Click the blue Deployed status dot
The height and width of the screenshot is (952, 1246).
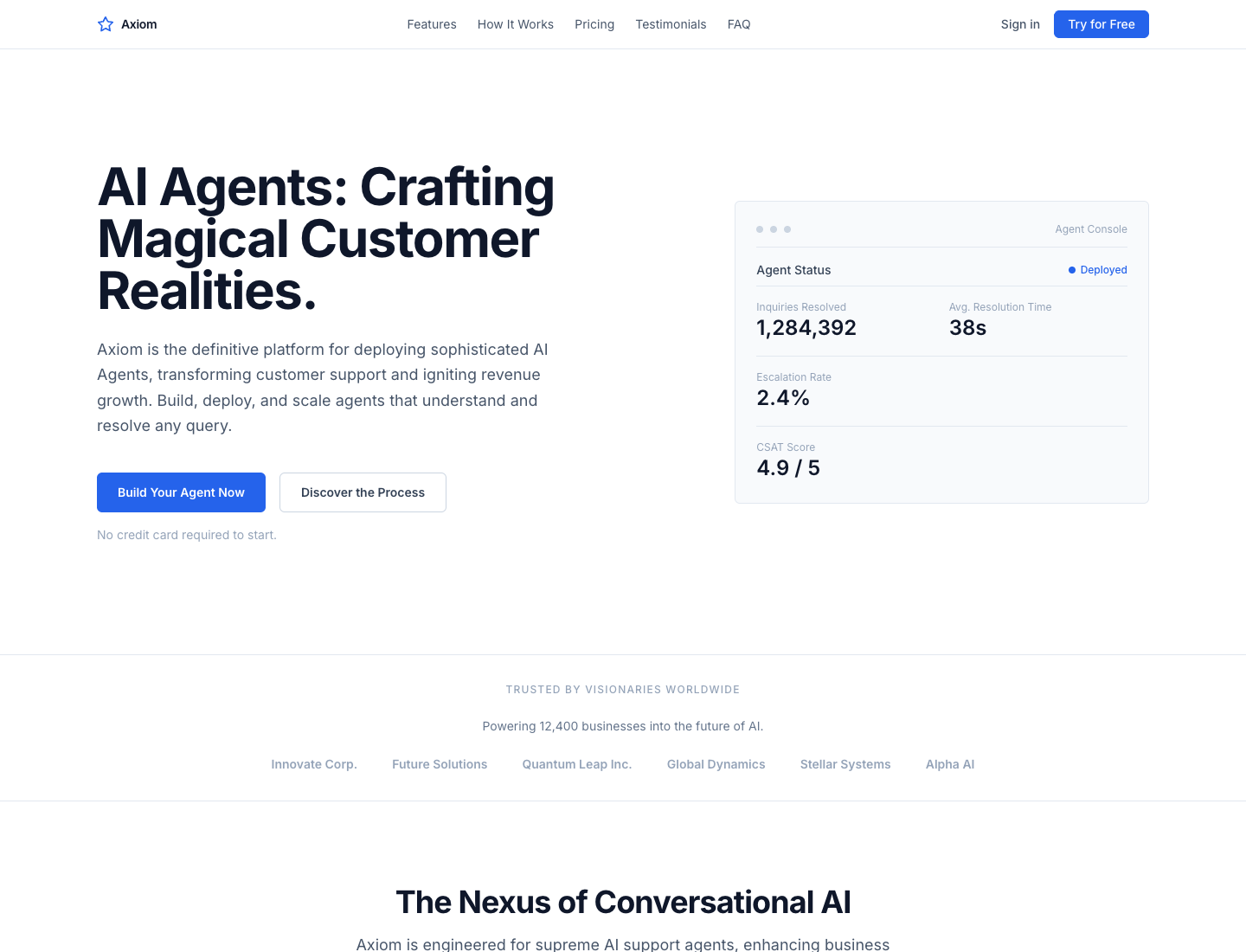(x=1072, y=270)
